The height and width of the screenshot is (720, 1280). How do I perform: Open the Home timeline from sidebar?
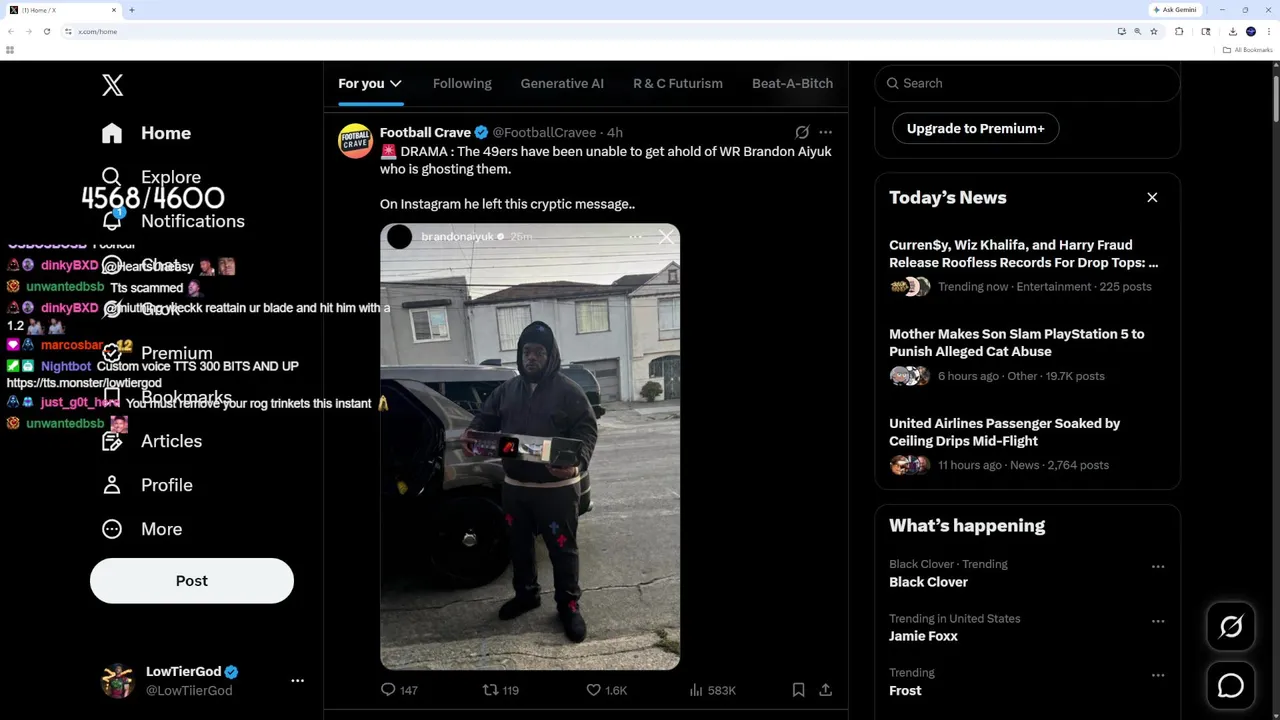click(x=146, y=133)
